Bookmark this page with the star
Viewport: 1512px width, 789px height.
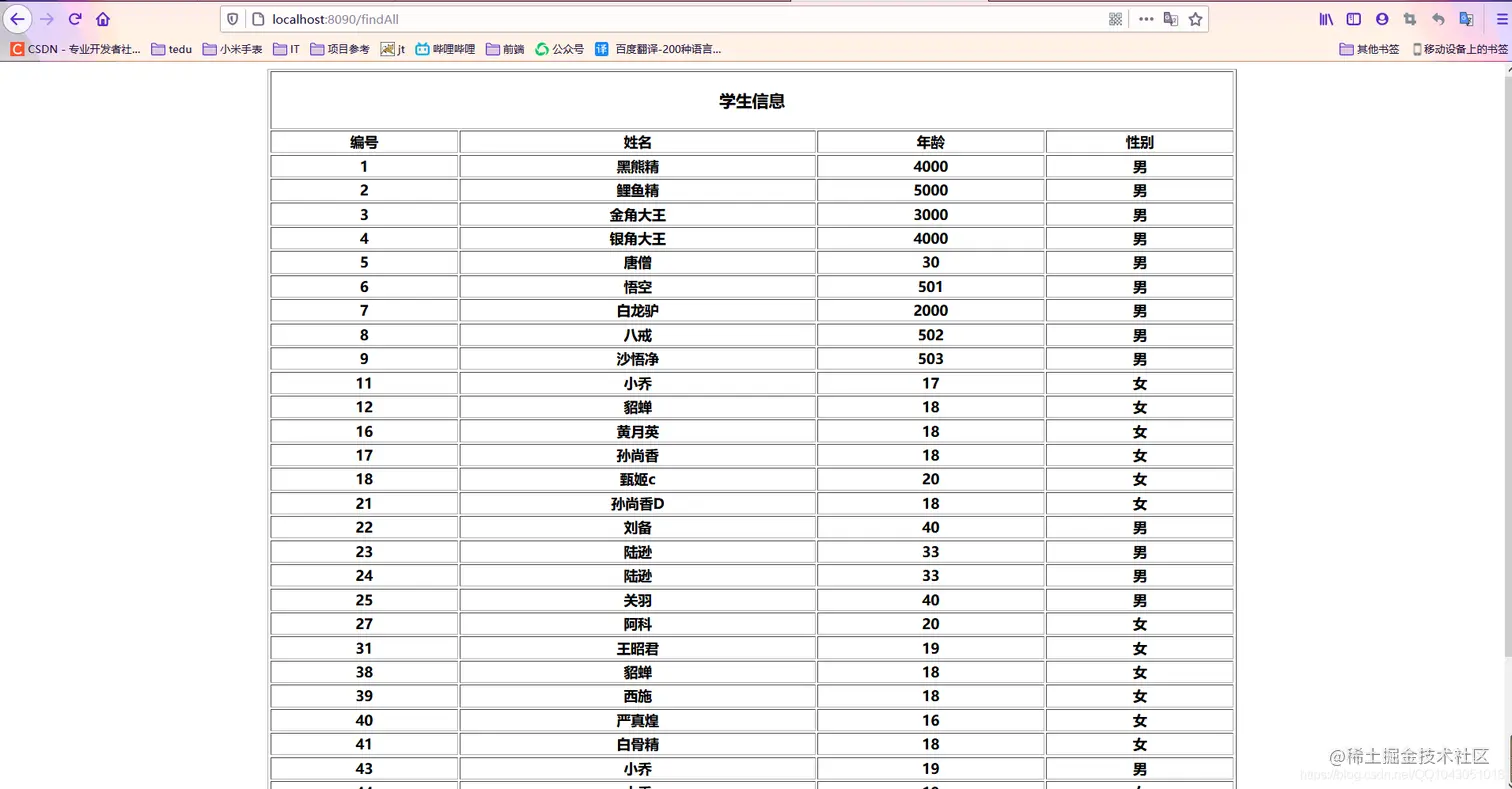1195,19
